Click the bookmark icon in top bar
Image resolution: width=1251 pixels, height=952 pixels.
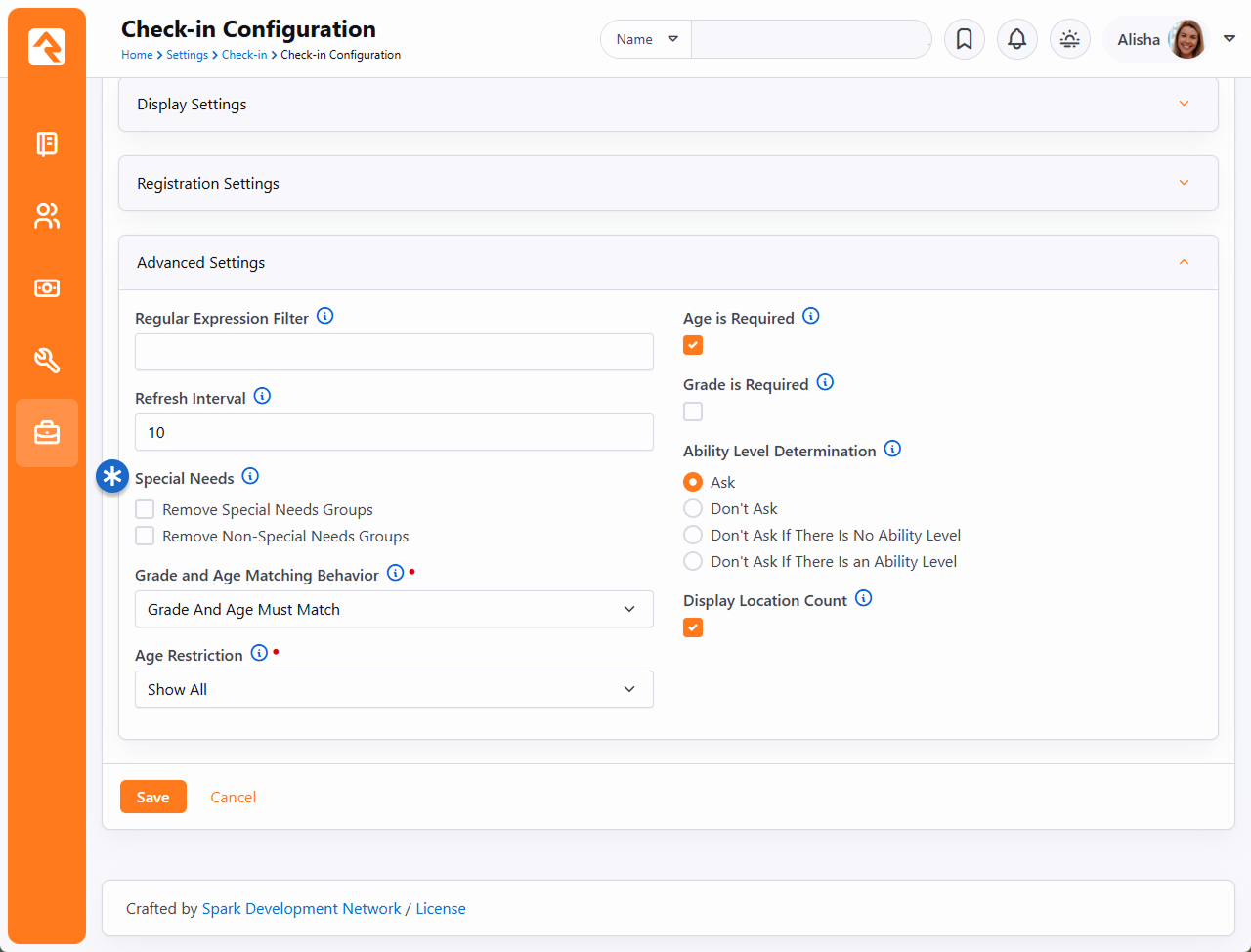(x=964, y=39)
